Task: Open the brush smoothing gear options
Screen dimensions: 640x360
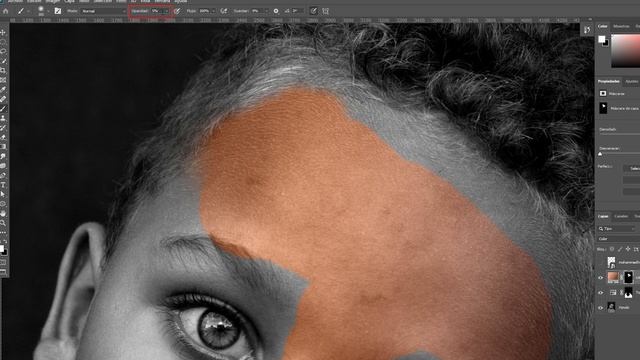Action: click(x=276, y=11)
